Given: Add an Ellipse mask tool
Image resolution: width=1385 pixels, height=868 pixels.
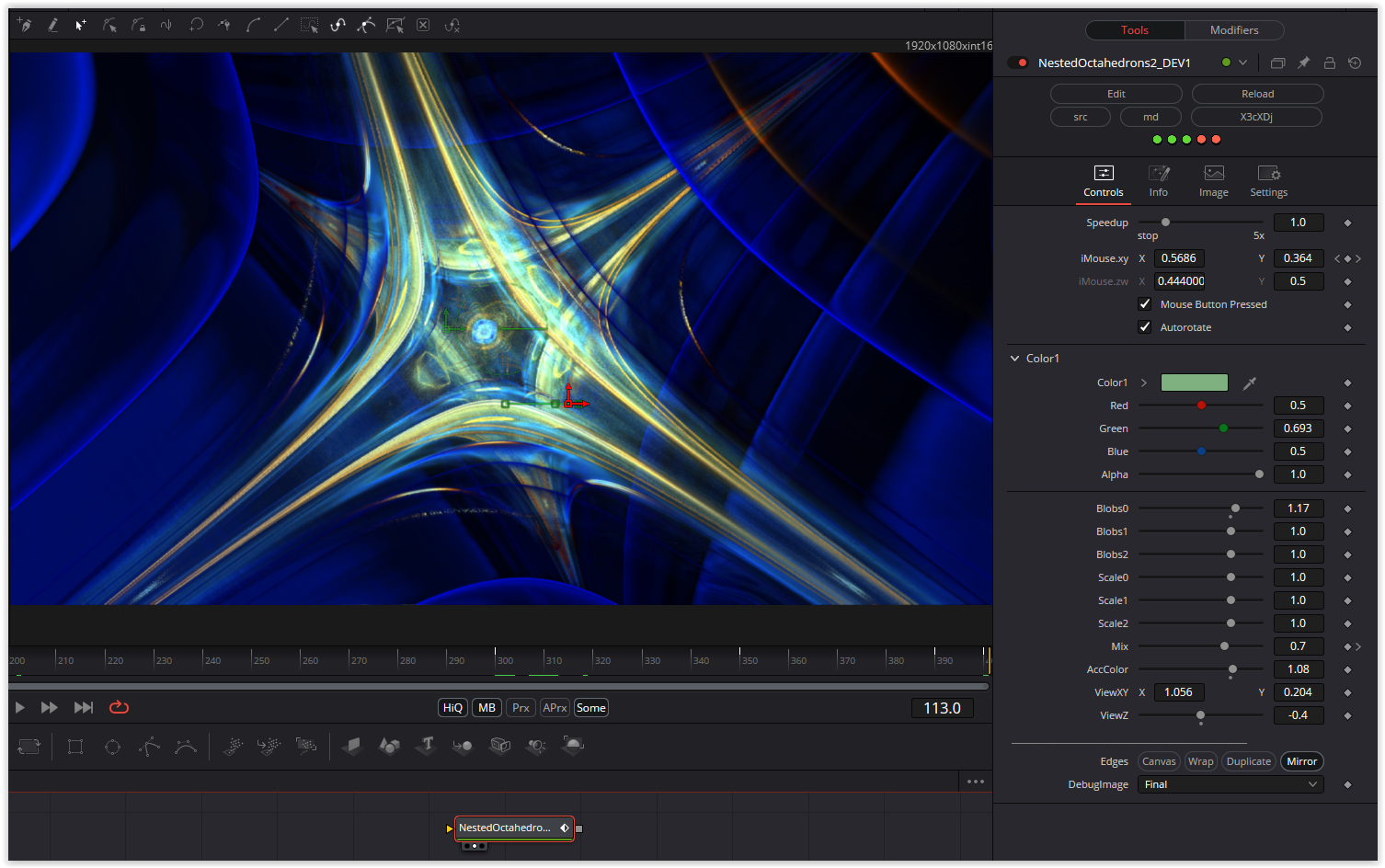Looking at the screenshot, I should pos(112,747).
